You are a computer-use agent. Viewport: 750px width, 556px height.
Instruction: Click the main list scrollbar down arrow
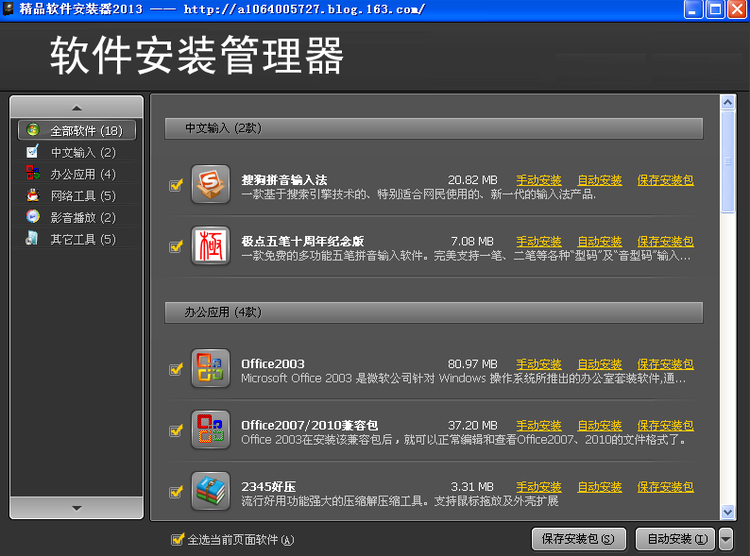tap(728, 512)
